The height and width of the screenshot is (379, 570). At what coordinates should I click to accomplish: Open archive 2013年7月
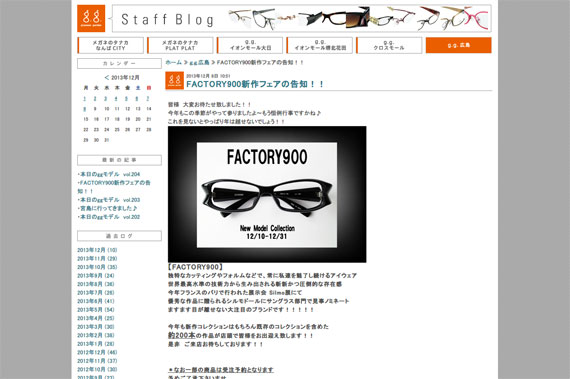(96, 293)
